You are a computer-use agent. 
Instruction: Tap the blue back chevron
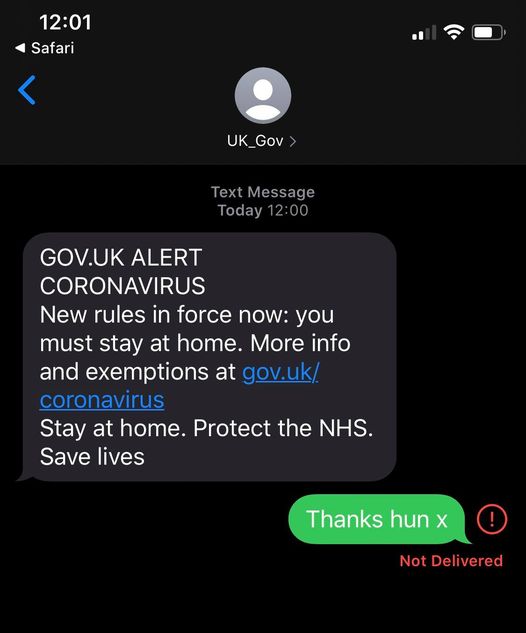pyautogui.click(x=27, y=90)
